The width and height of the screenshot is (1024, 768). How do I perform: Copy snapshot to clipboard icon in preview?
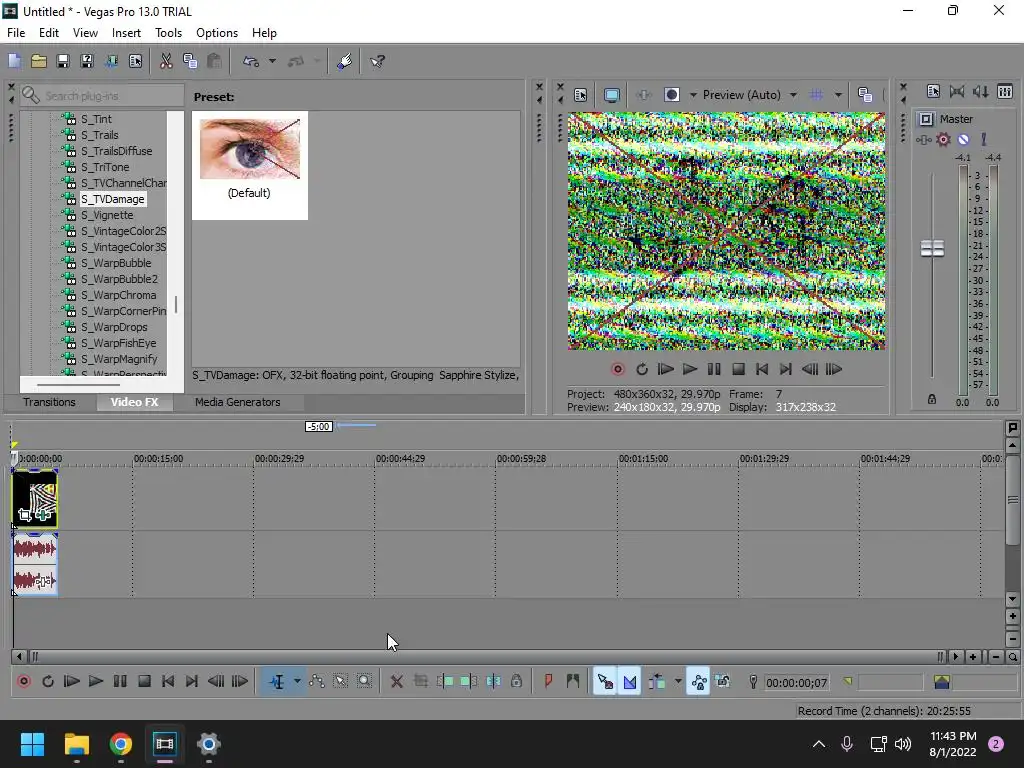[865, 95]
